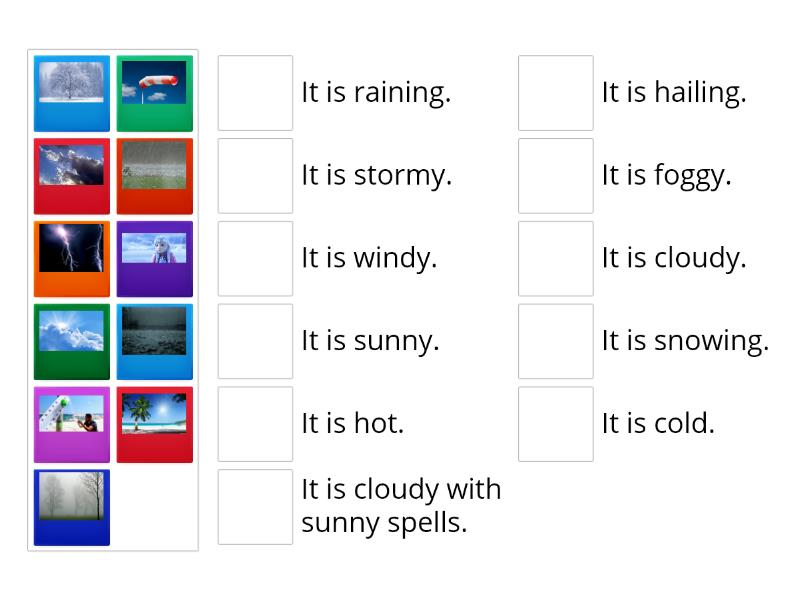Click the dark clouds with sunlight tile
Viewport: 800px width, 600px height.
tap(72, 176)
